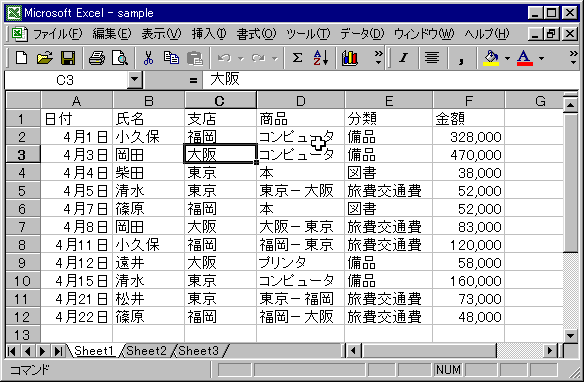Go to previous sheet tab button
Viewport: 584px width, 382px height.
(27, 351)
